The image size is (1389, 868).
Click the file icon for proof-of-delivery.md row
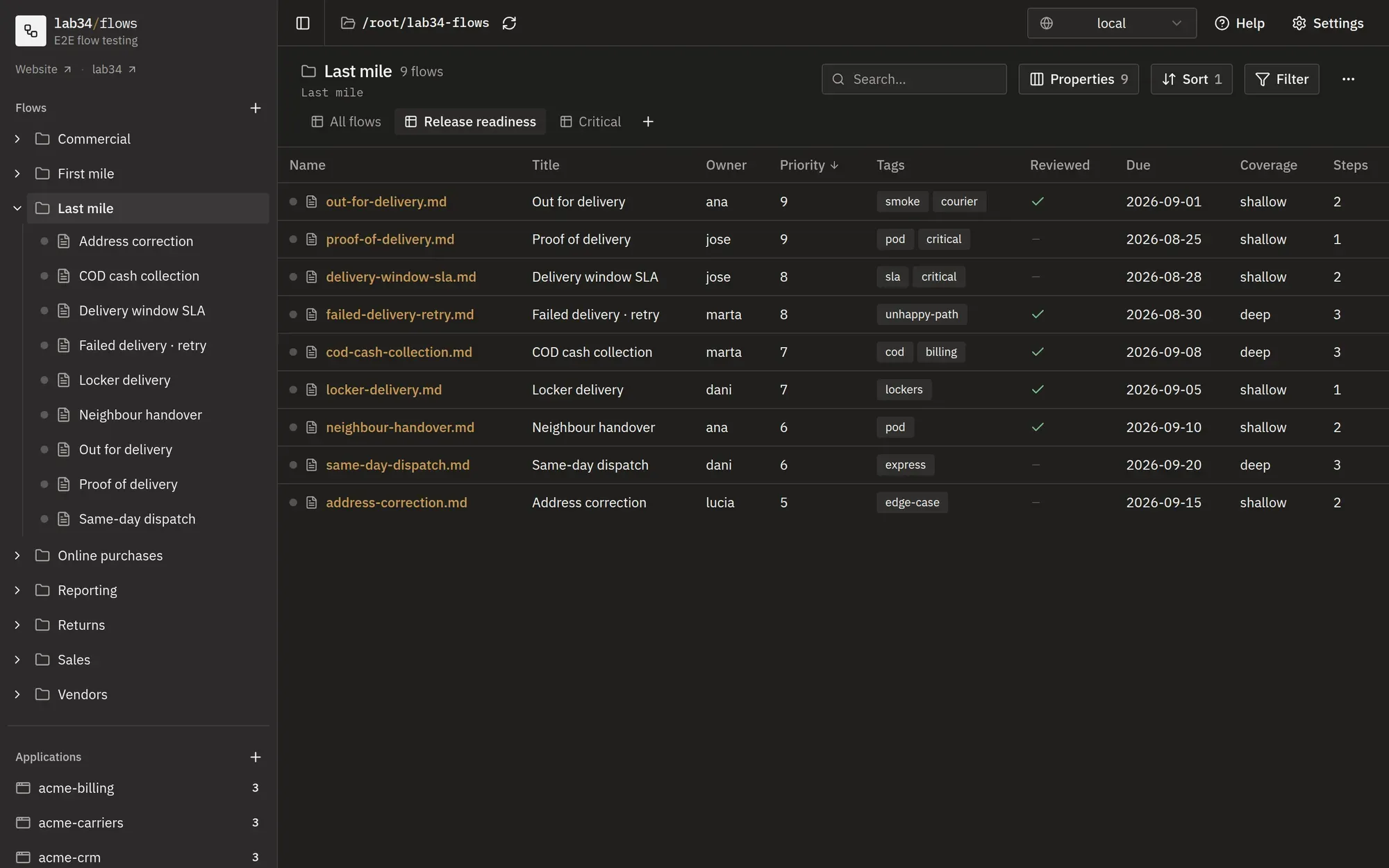tap(312, 239)
